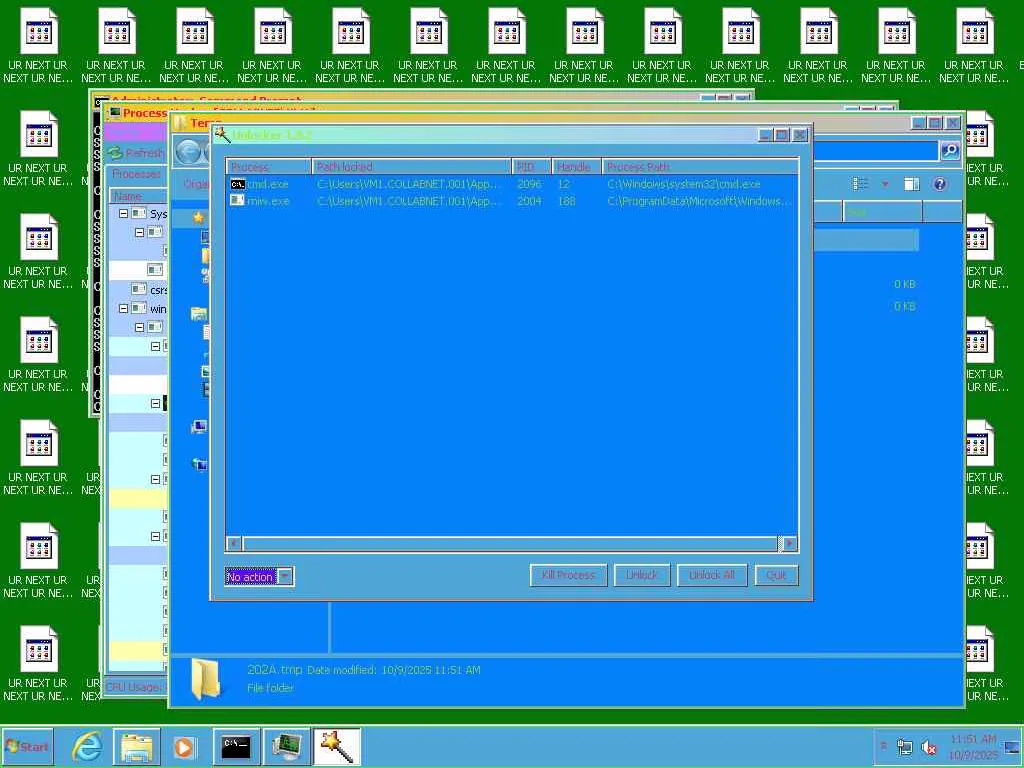
Task: Open the Processes tab in Process Hacker
Action: (136, 174)
